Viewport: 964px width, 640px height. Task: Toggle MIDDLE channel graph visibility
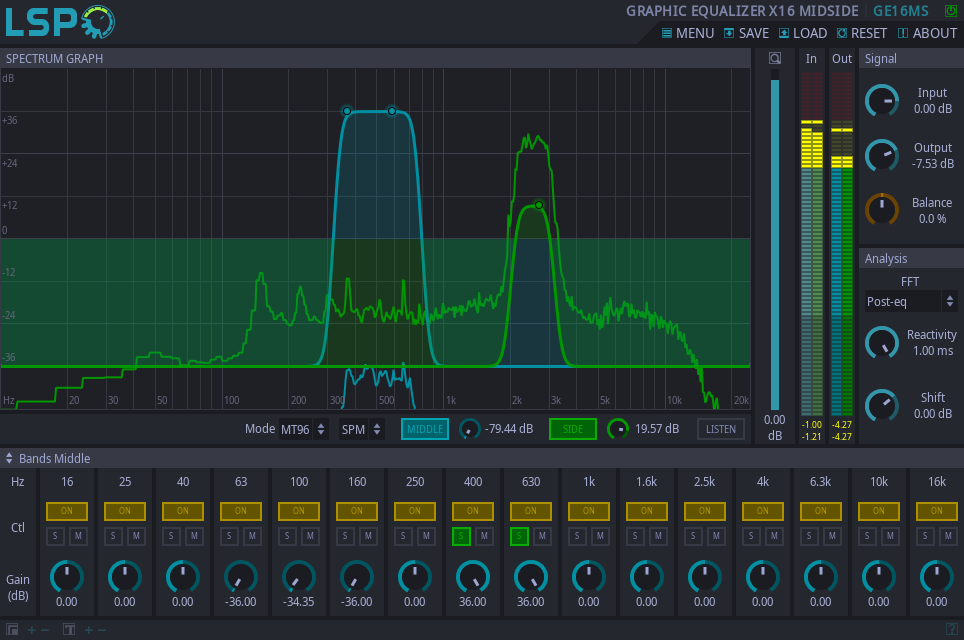coord(425,429)
